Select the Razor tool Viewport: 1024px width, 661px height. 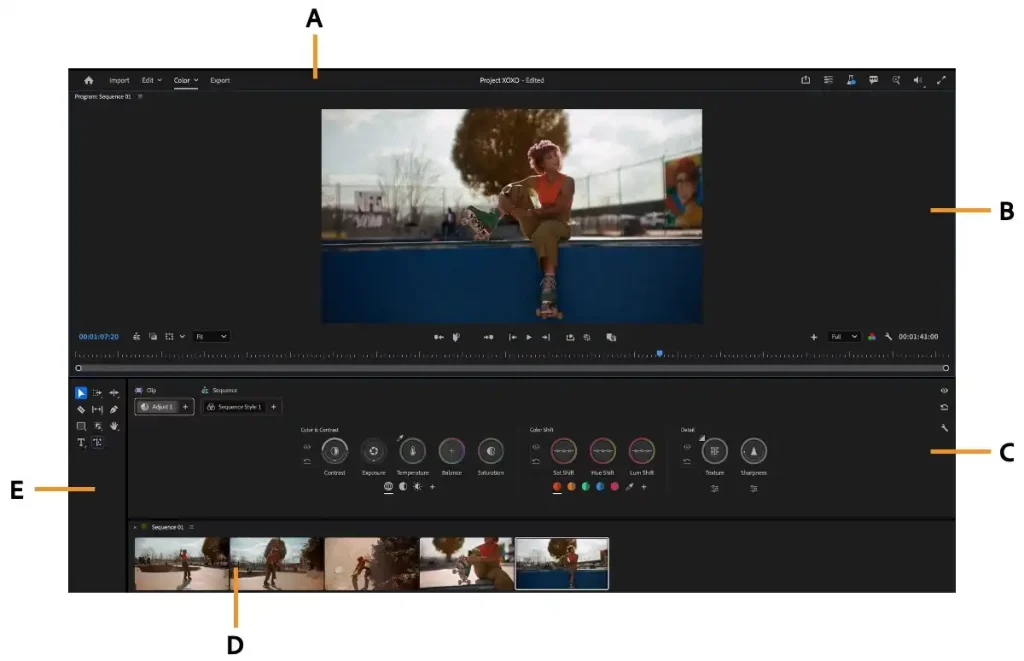(x=81, y=410)
